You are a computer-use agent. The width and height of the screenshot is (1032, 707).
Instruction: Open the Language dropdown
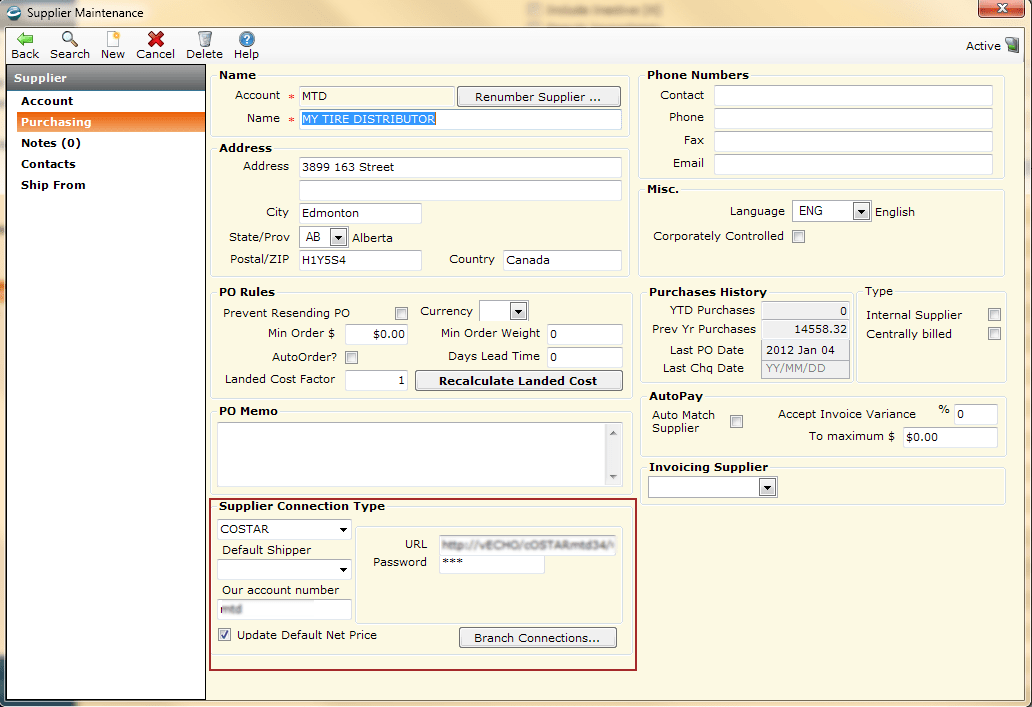(858, 211)
